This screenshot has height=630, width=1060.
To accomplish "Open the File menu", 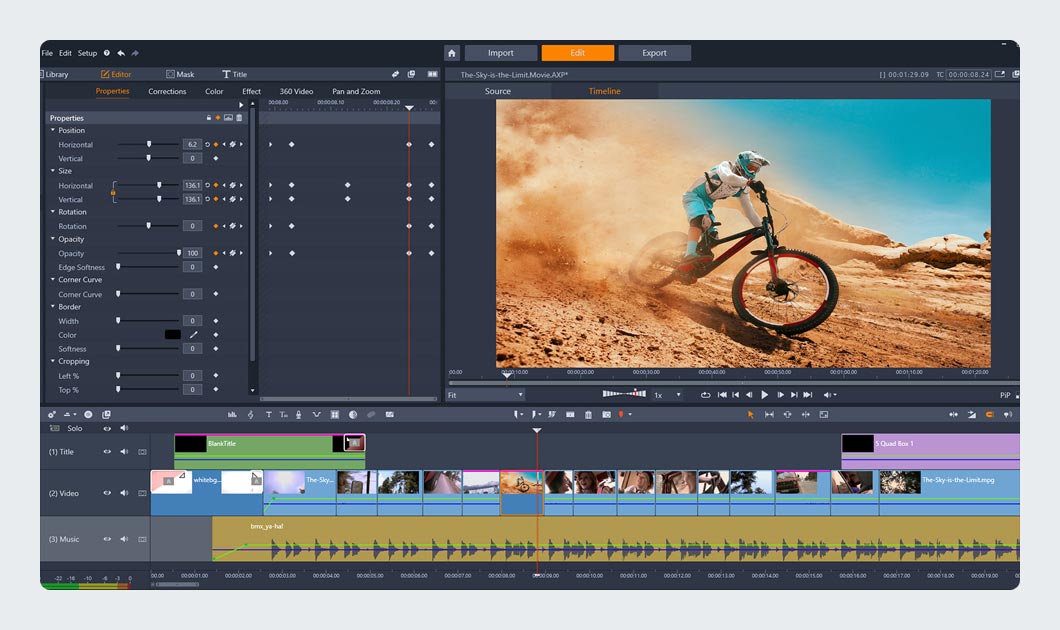I will click(x=47, y=53).
